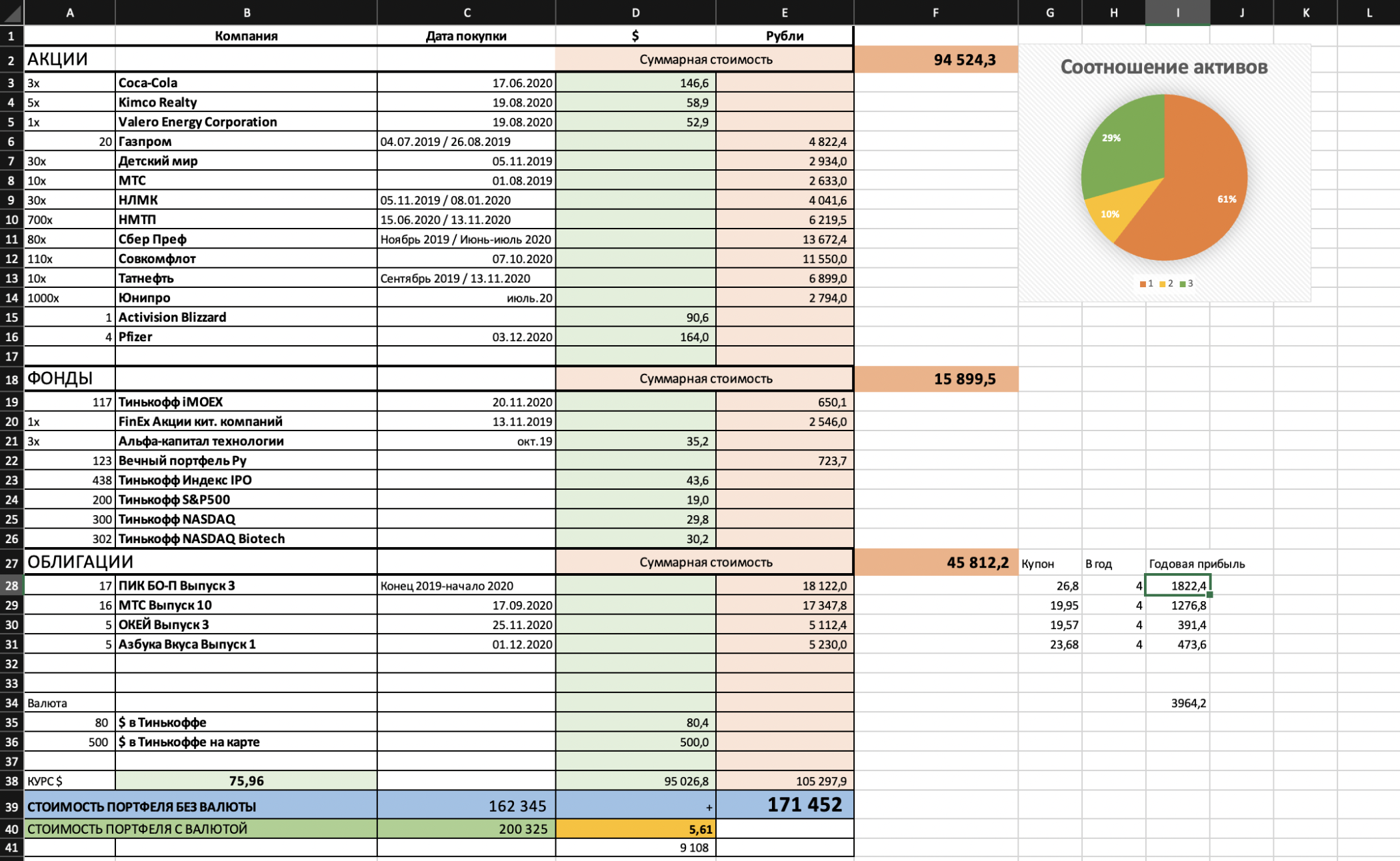Select СТОИМОСТЬ ПОРТФЕЛЯ БЕЗ ВАЛЮТЫ cell
The height and width of the screenshot is (861, 1400).
tap(201, 806)
